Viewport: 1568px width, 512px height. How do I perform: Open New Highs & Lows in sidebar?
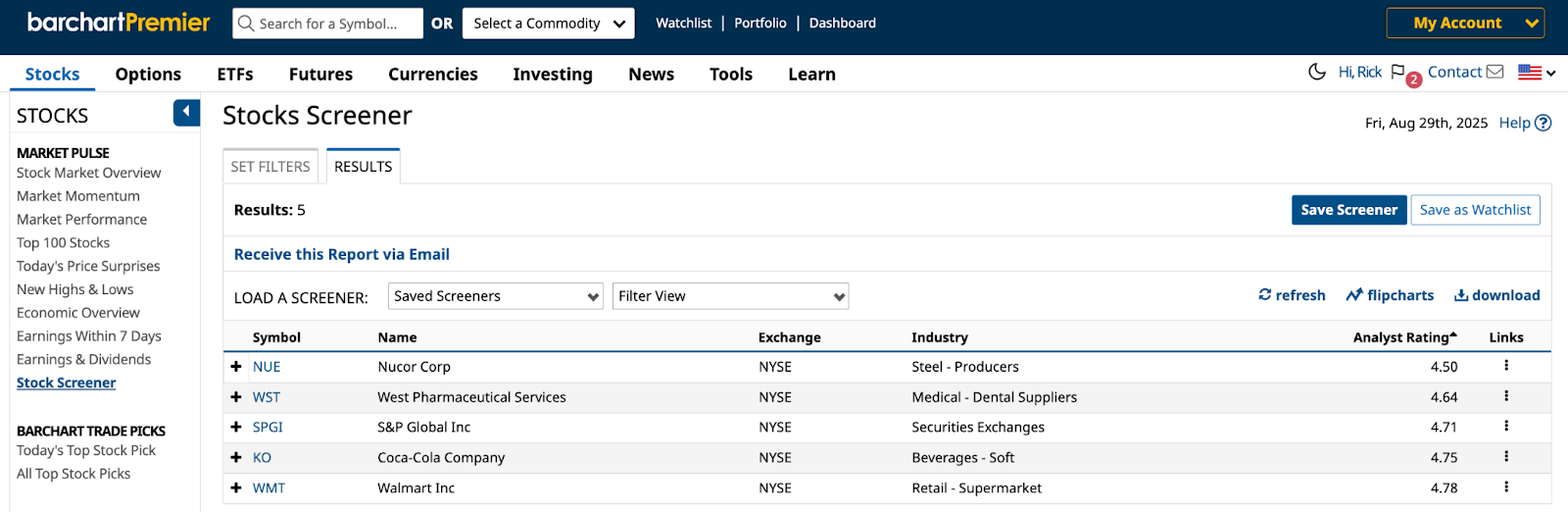coord(74,289)
